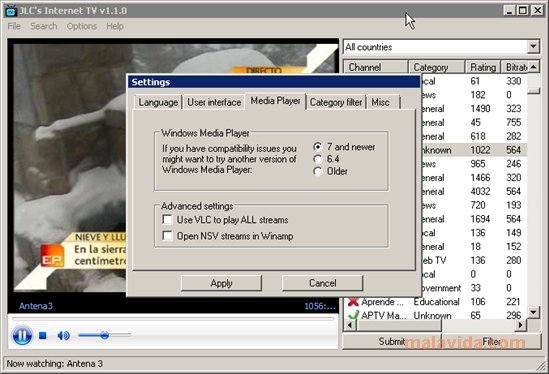Sort list by Channel column header
The width and height of the screenshot is (549, 374).
pos(376,67)
